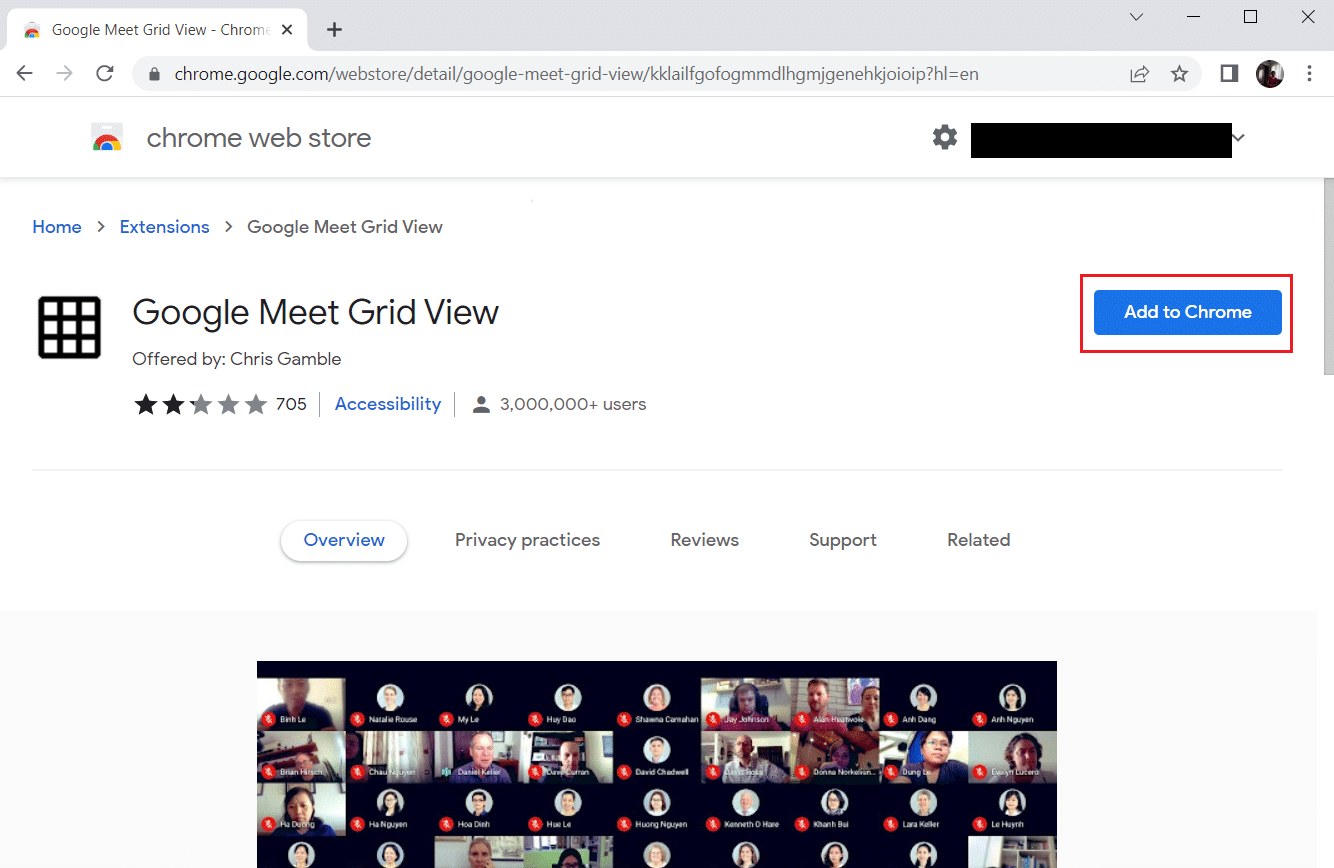Image resolution: width=1334 pixels, height=868 pixels.
Task: Close the Google Meet Grid View tab
Action: tap(289, 30)
